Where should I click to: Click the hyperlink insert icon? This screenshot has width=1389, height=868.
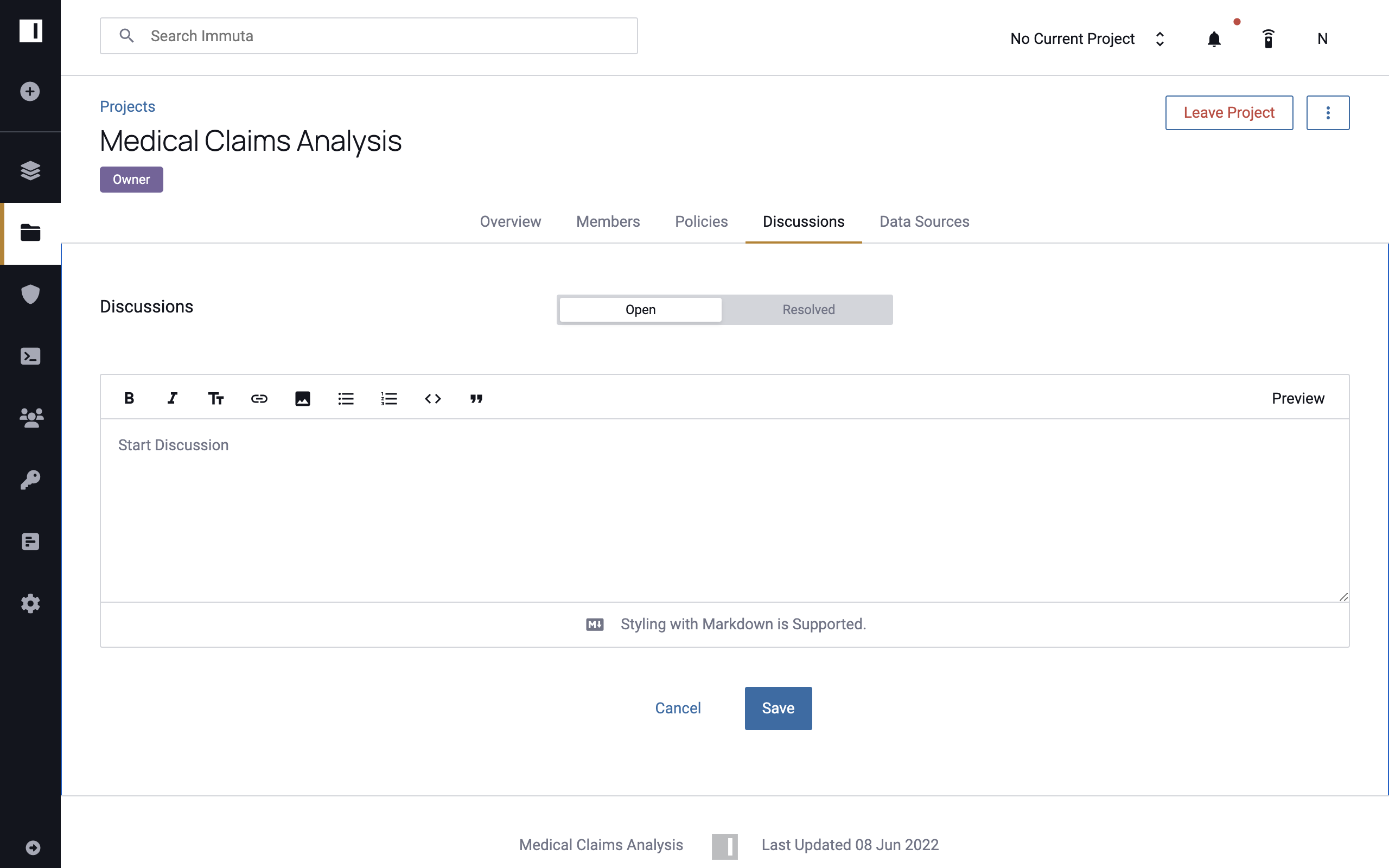point(259,398)
